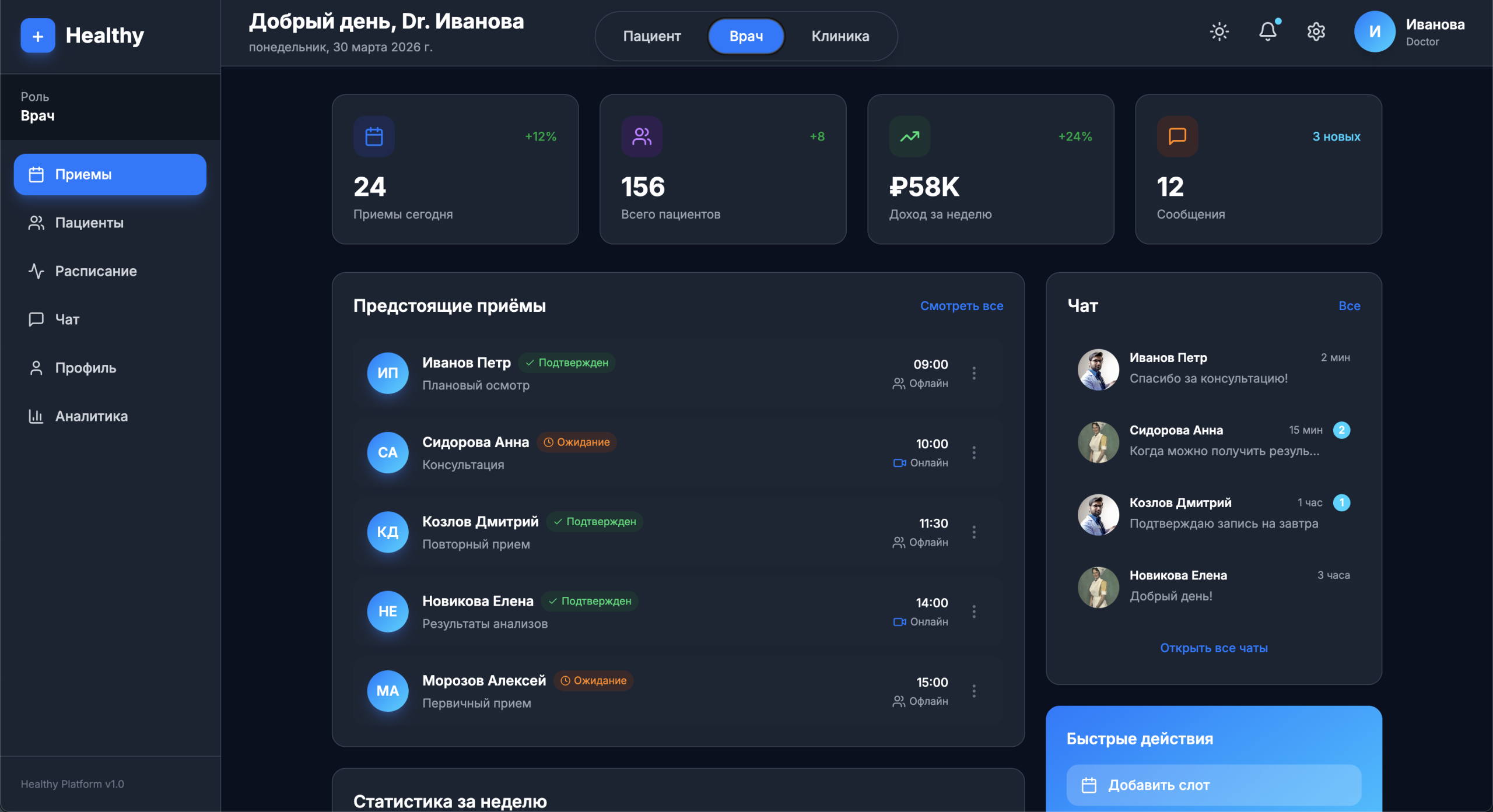Viewport: 1493px width, 812px height.
Task: Go to Расписание in sidebar
Action: 96,271
